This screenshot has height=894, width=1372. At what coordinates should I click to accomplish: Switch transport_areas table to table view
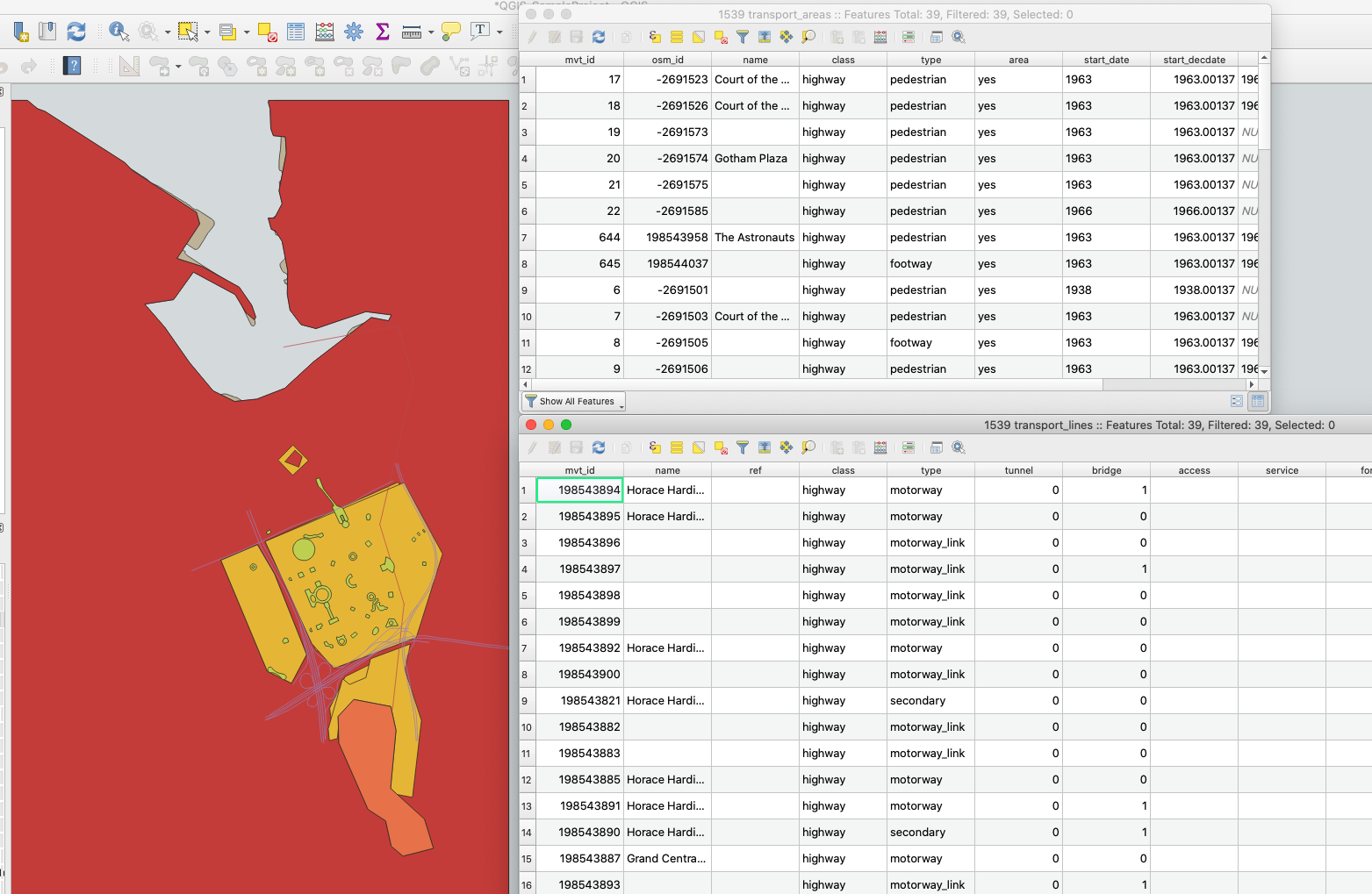pyautogui.click(x=1258, y=401)
